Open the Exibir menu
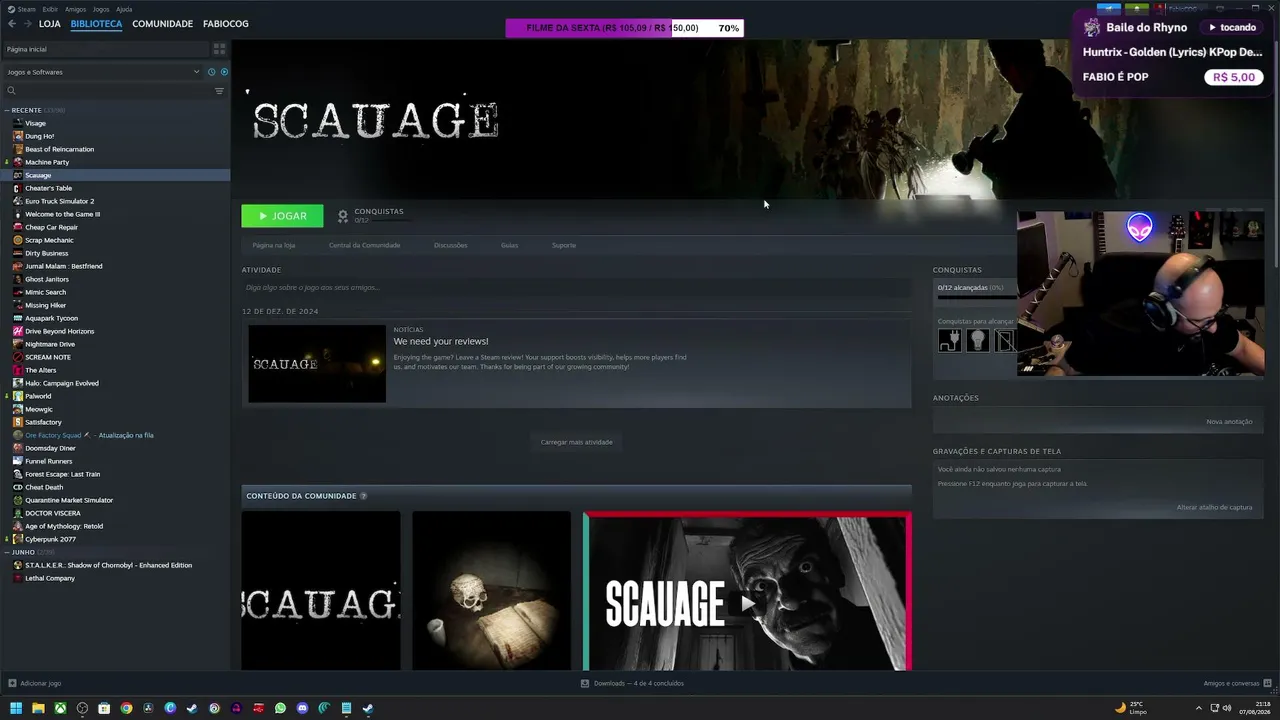Screen dimensions: 1280x720 pyautogui.click(x=50, y=9)
